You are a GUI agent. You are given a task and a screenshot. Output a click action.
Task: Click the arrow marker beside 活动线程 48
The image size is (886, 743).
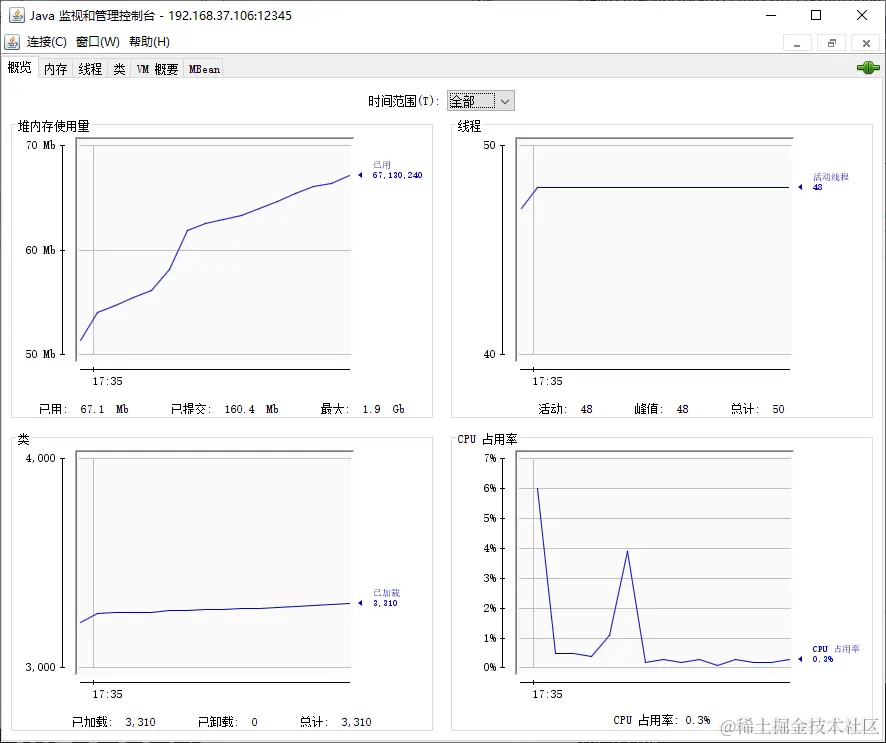(800, 186)
